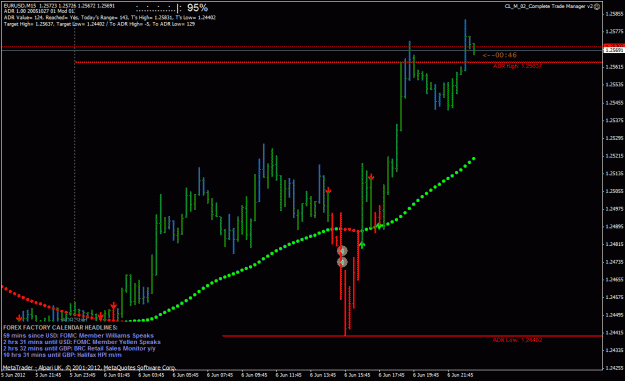625x381 pixels.
Task: Click the '5 Jun 21:45' time axis label
Action: 48,375
